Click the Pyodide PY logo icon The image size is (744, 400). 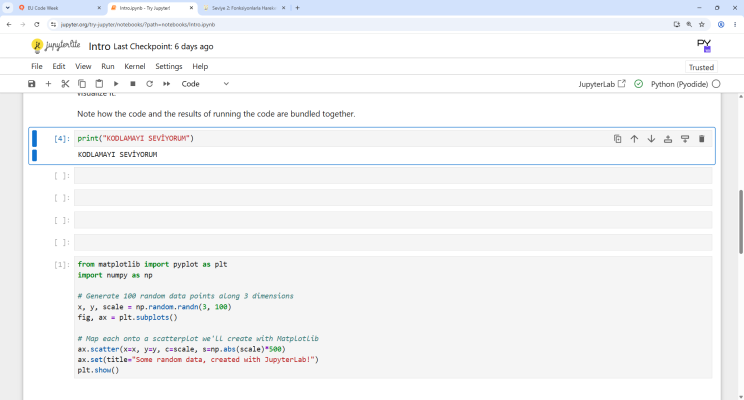point(704,46)
